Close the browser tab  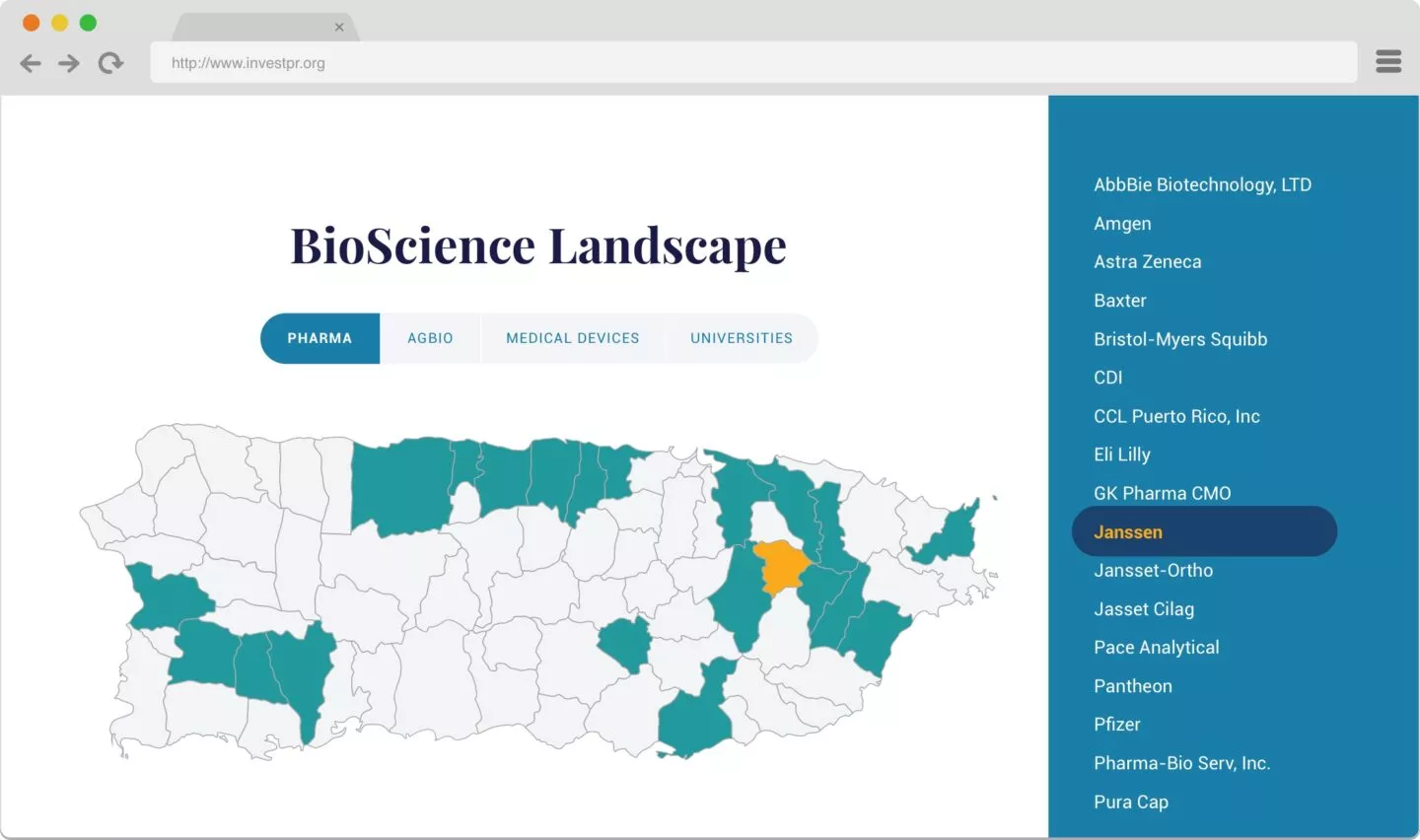339,27
